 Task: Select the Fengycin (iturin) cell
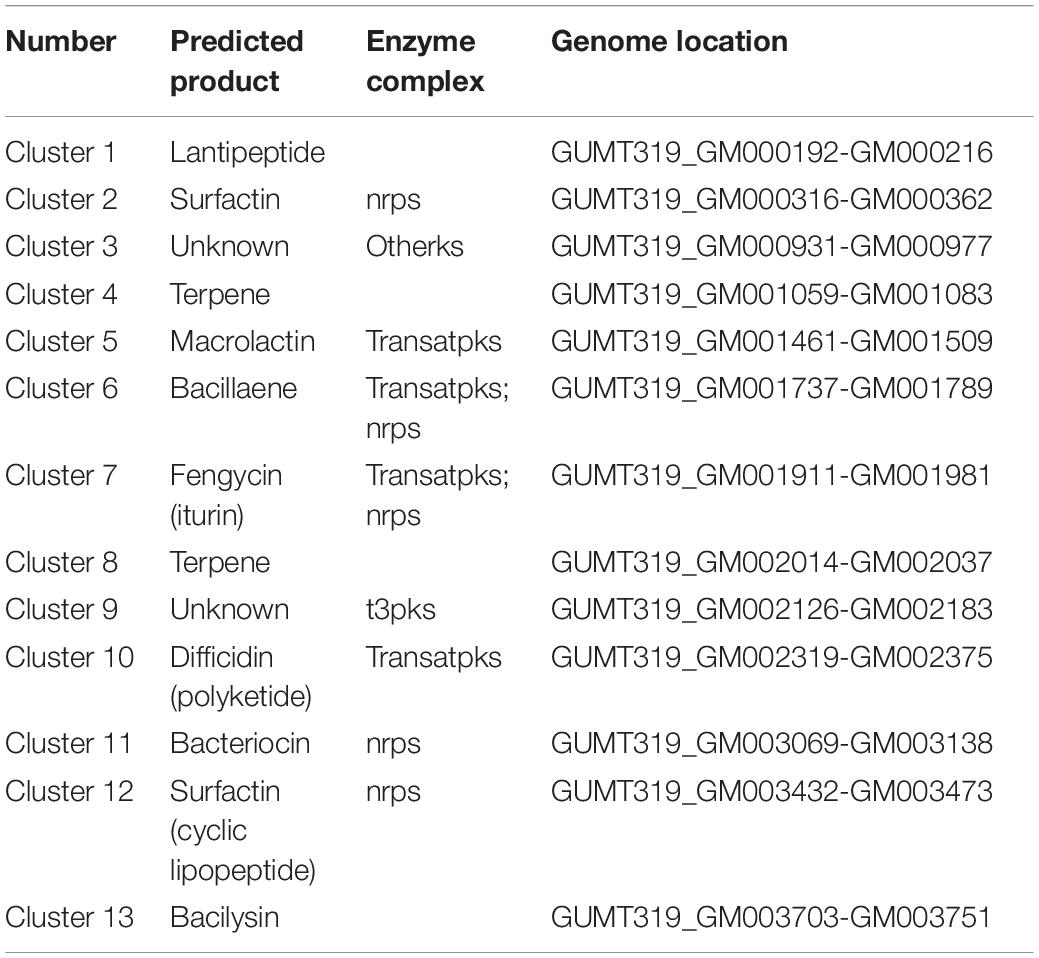226,495
